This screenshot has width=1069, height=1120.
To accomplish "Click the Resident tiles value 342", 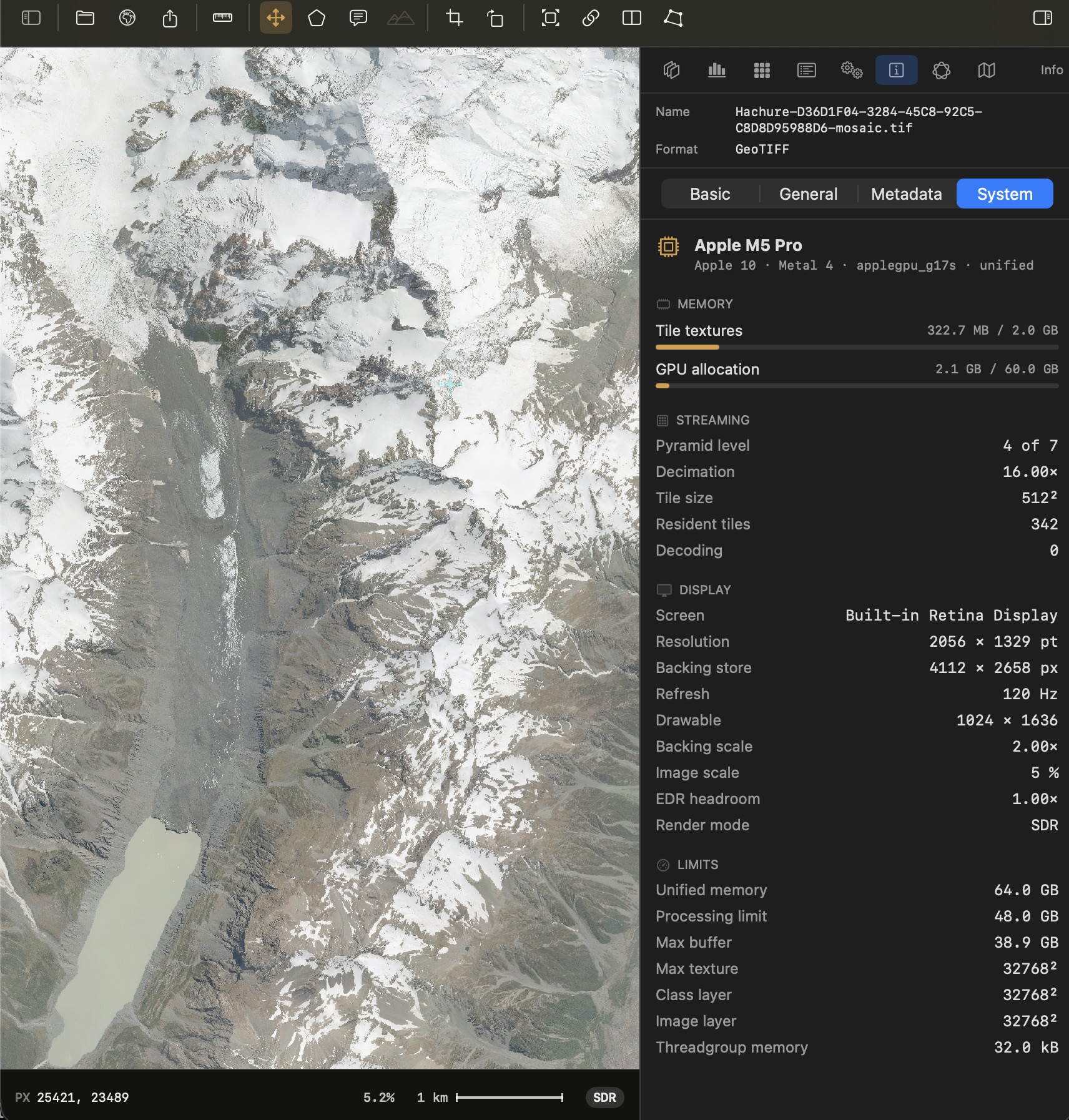I will pos(1044,524).
